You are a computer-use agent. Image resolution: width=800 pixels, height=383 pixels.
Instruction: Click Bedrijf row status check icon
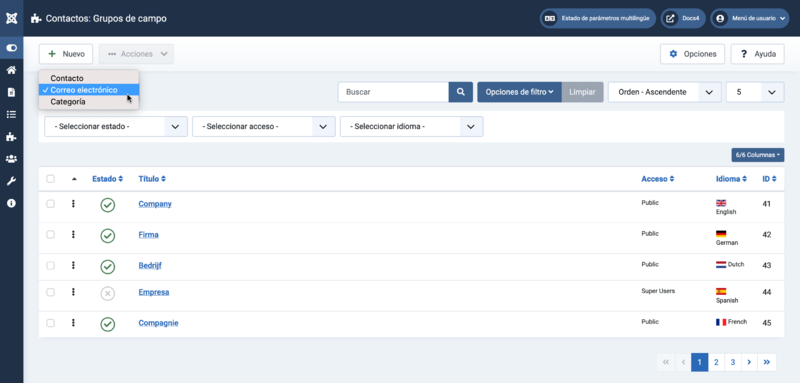point(108,267)
